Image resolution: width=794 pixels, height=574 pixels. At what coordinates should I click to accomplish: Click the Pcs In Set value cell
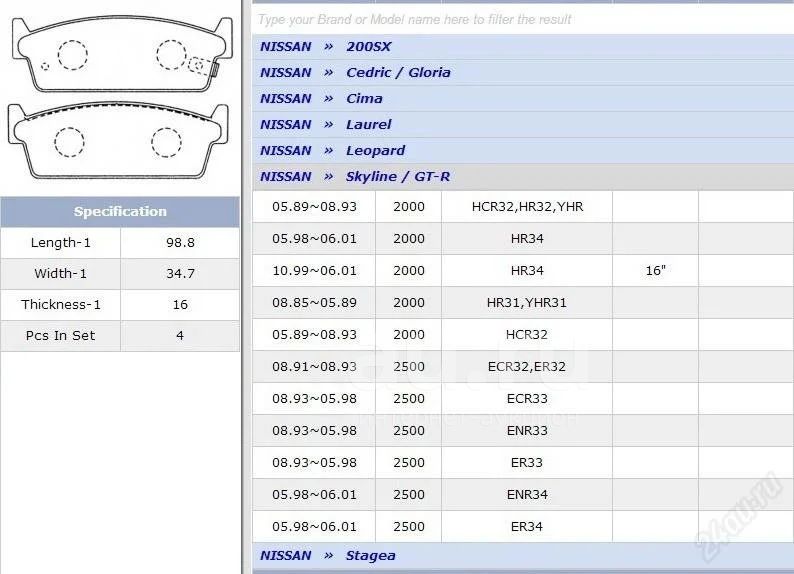180,335
